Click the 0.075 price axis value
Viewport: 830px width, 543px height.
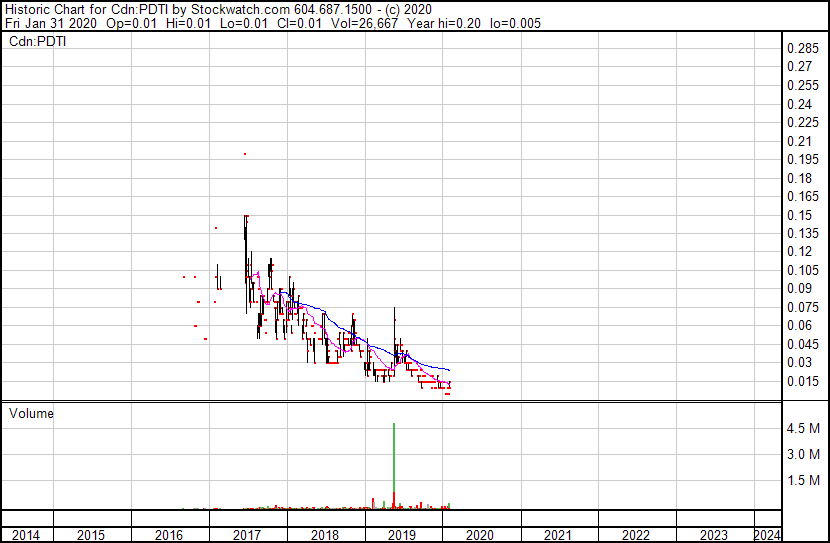(803, 307)
